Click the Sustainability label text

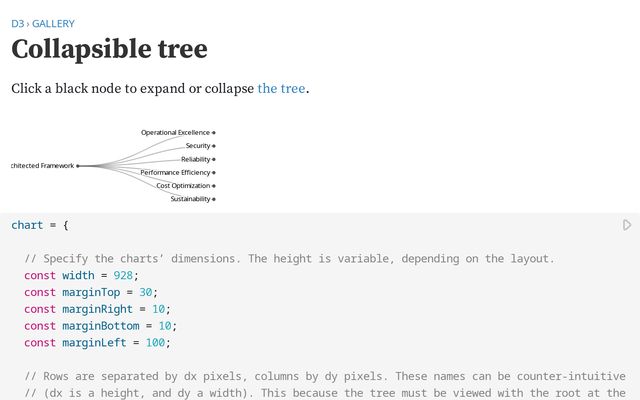point(190,199)
